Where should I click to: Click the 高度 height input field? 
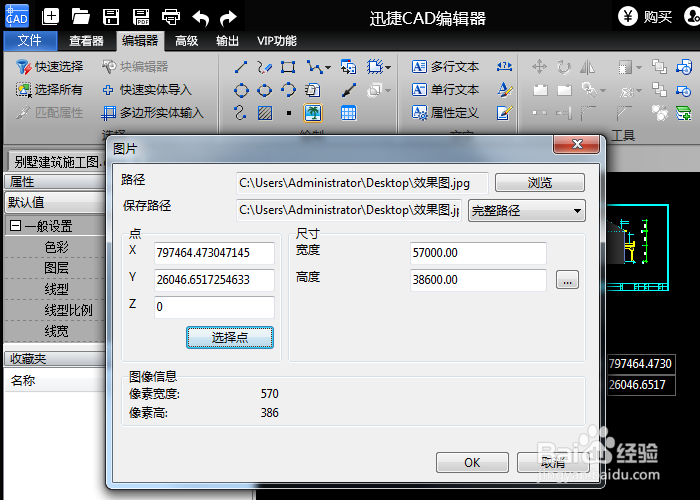(x=478, y=280)
